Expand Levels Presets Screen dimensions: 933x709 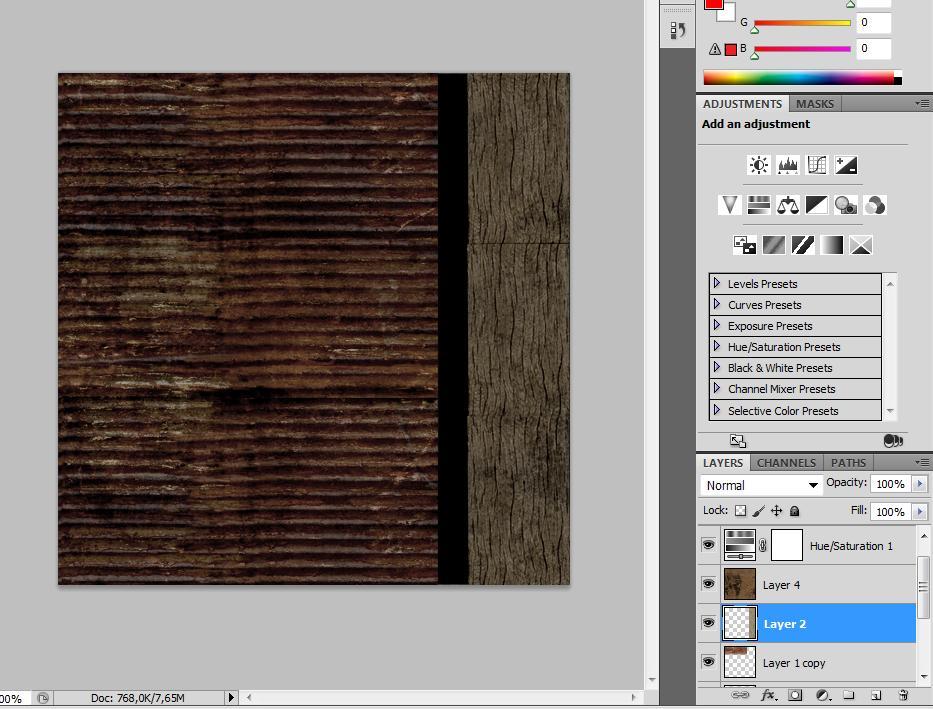[x=717, y=283]
